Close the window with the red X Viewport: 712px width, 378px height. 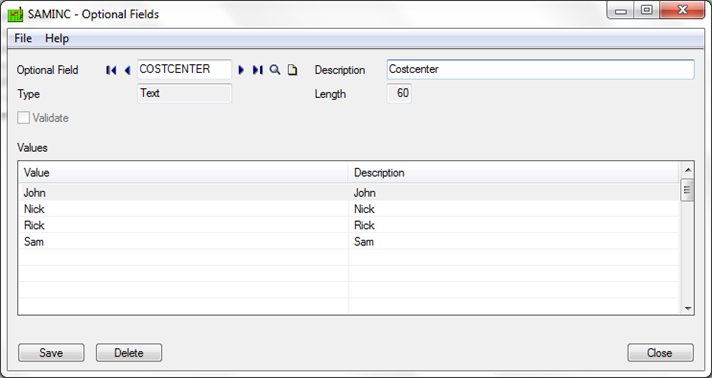click(682, 10)
